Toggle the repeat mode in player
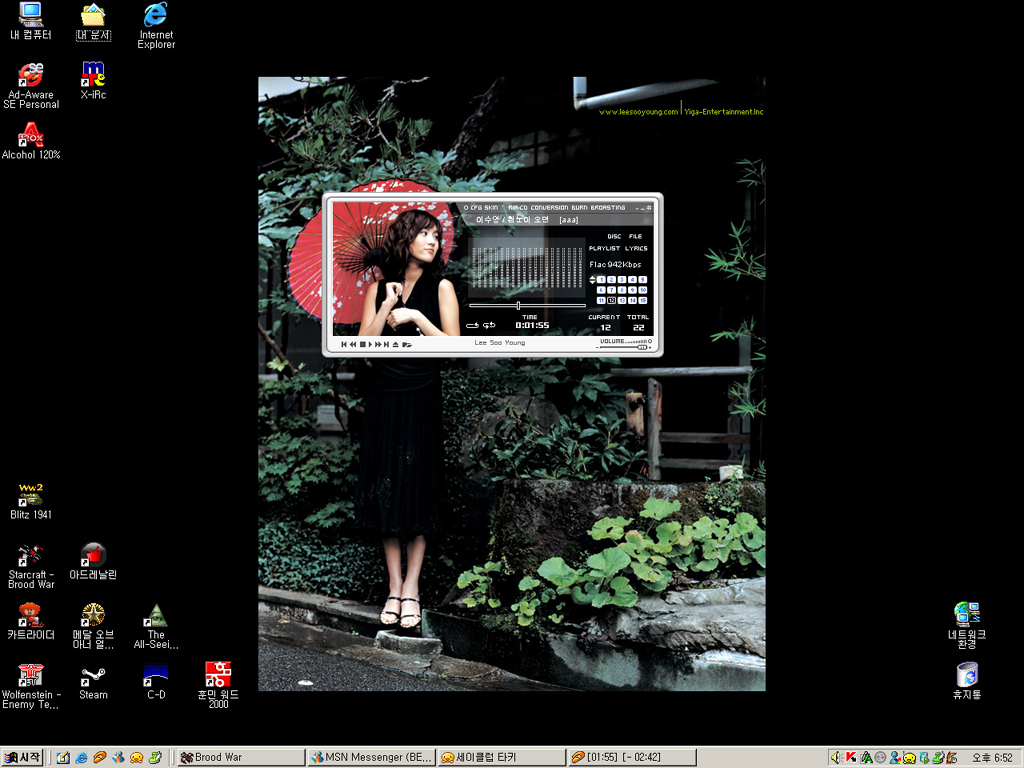 coord(472,325)
